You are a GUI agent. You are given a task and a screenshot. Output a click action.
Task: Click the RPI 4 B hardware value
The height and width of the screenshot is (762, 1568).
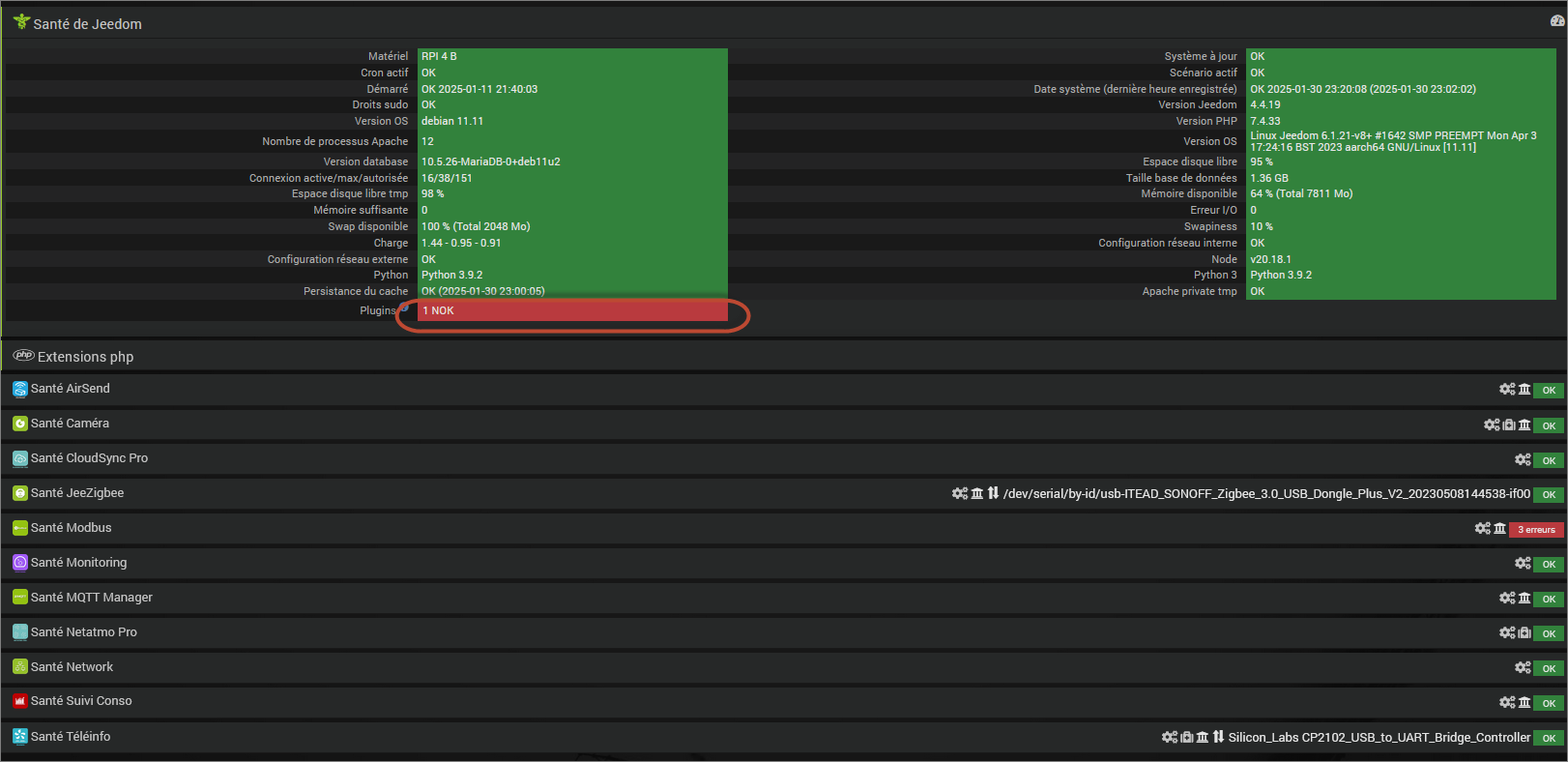coord(439,56)
